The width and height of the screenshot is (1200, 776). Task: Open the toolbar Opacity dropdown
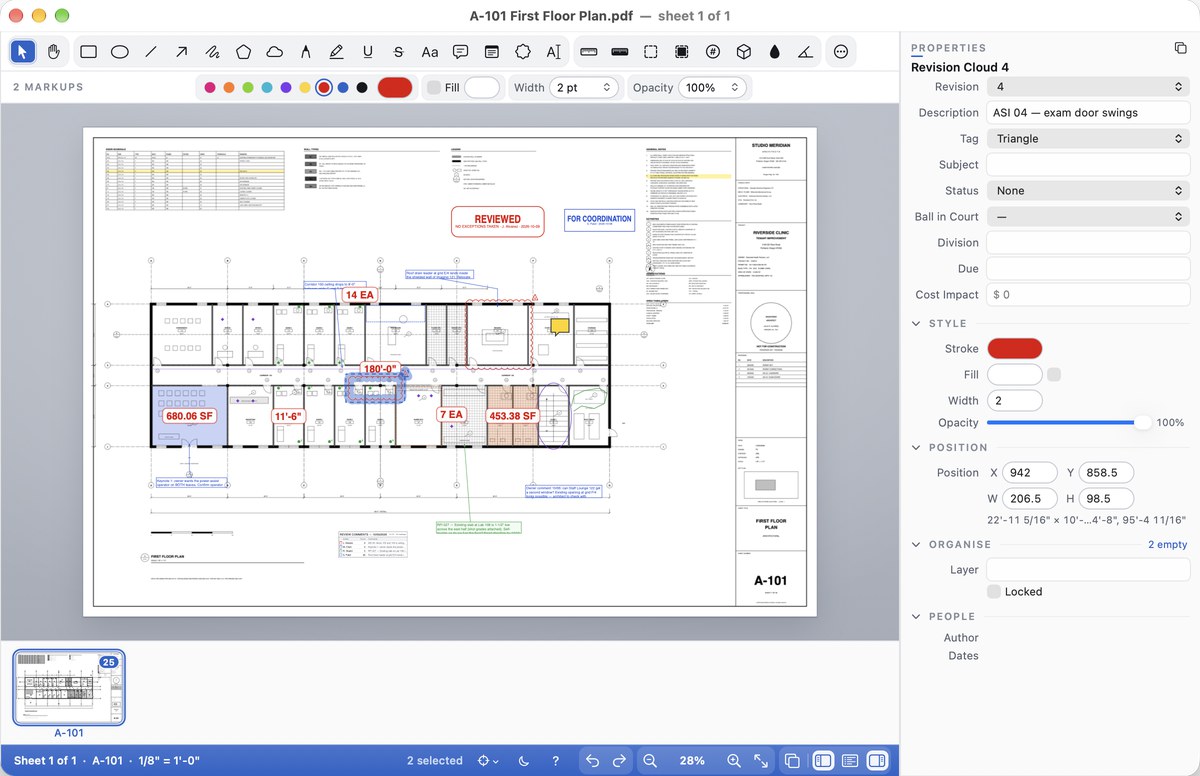tap(712, 88)
